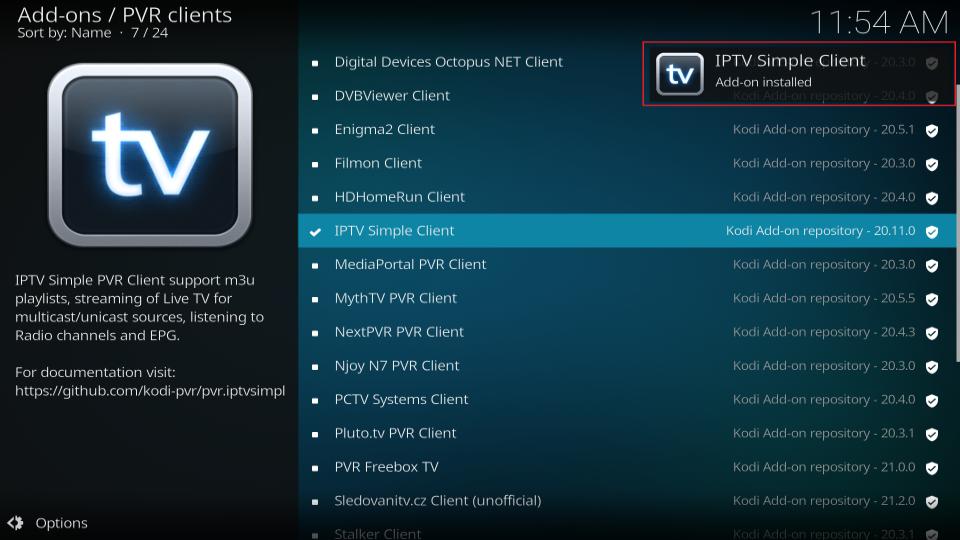The height and width of the screenshot is (540, 960).
Task: Open the highlighted IPTV Simple Client entry
Action: pyautogui.click(x=627, y=230)
